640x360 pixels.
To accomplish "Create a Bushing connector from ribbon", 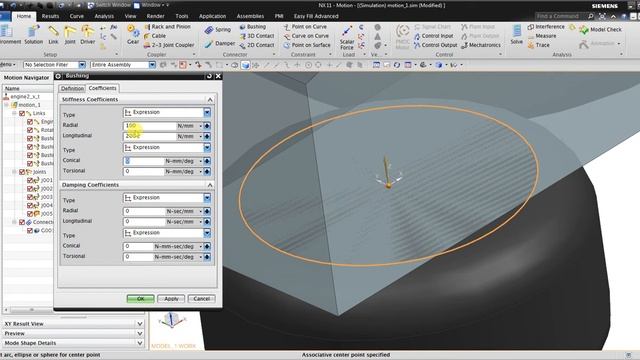I will pyautogui.click(x=253, y=27).
